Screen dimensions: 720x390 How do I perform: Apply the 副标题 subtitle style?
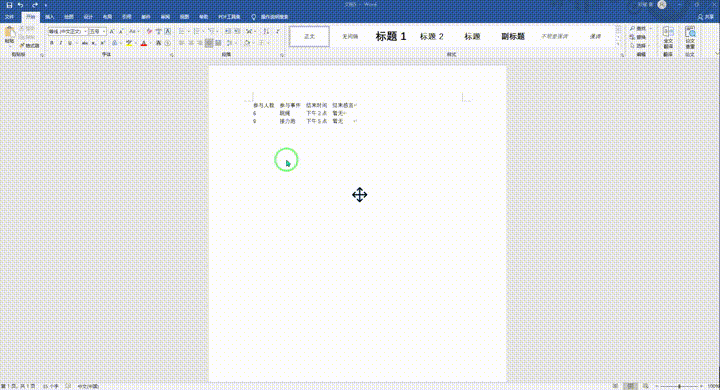pos(513,36)
